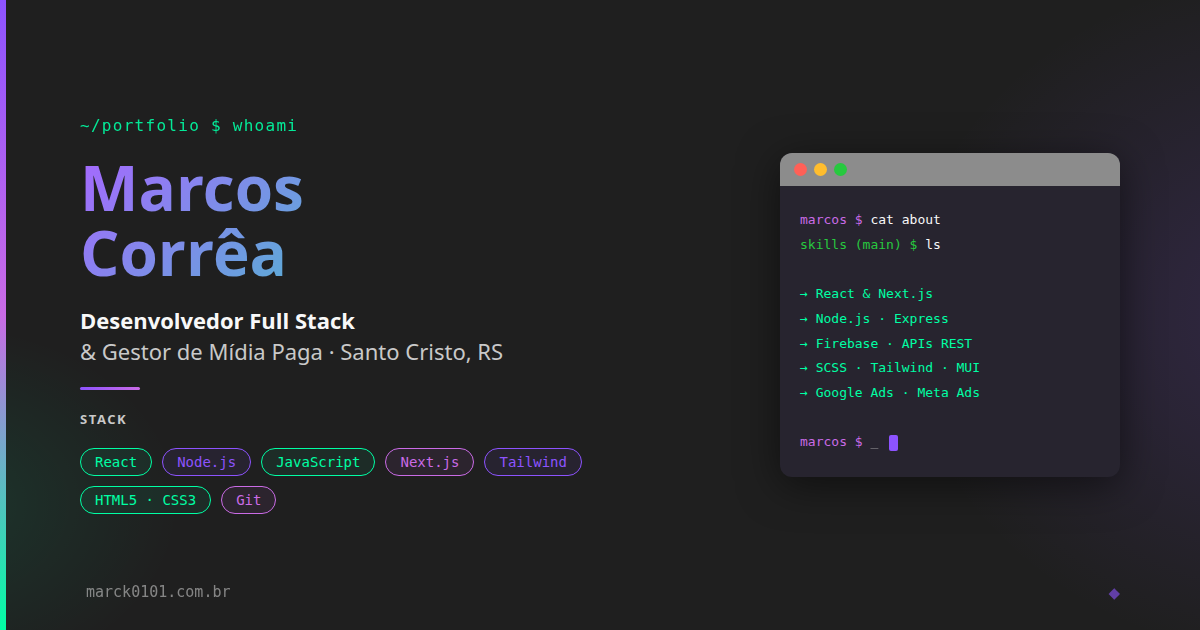Viewport: 1200px width, 630px height.
Task: Click the Git stack tag
Action: 248,500
